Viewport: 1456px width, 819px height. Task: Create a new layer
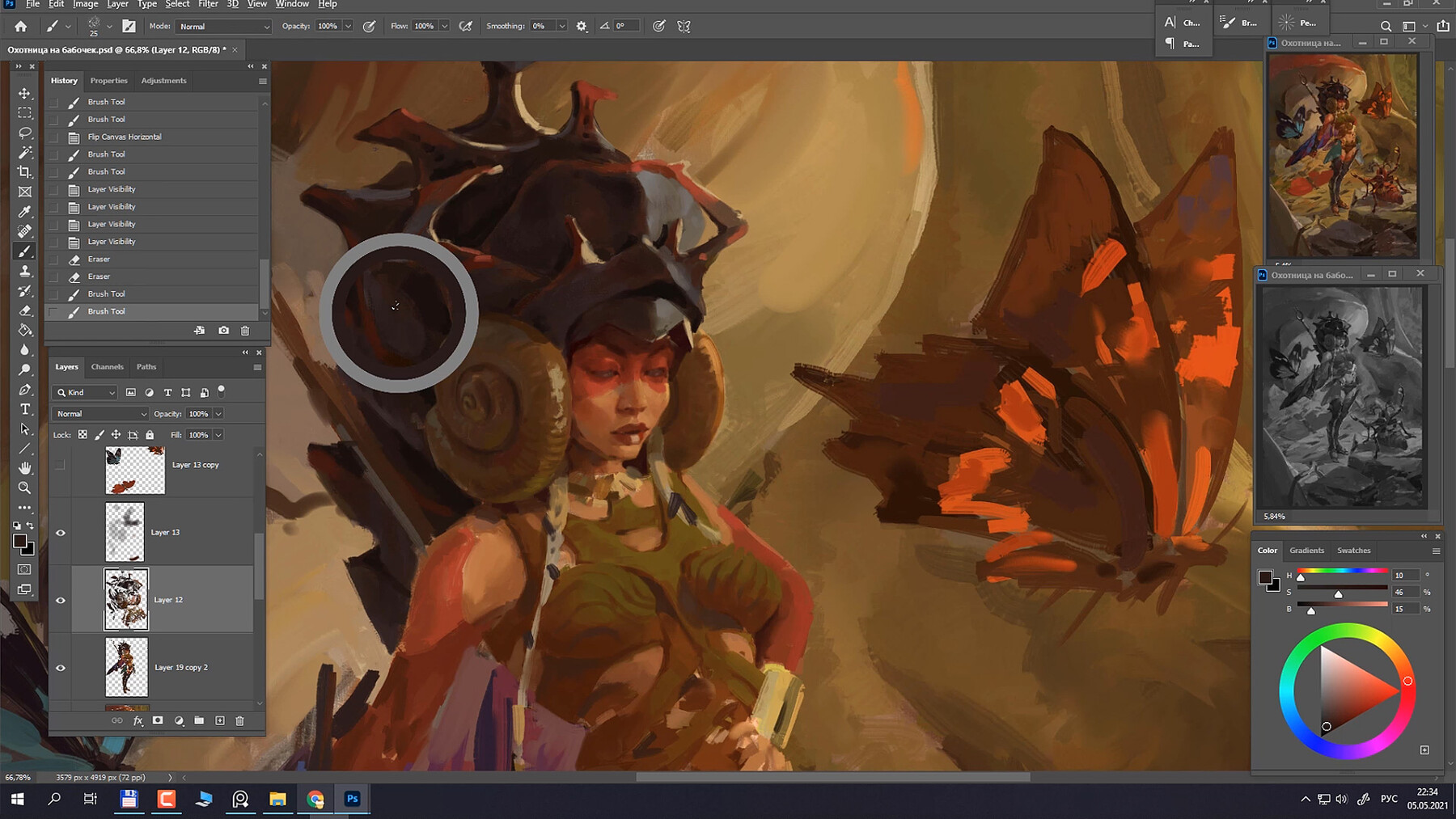click(x=220, y=720)
